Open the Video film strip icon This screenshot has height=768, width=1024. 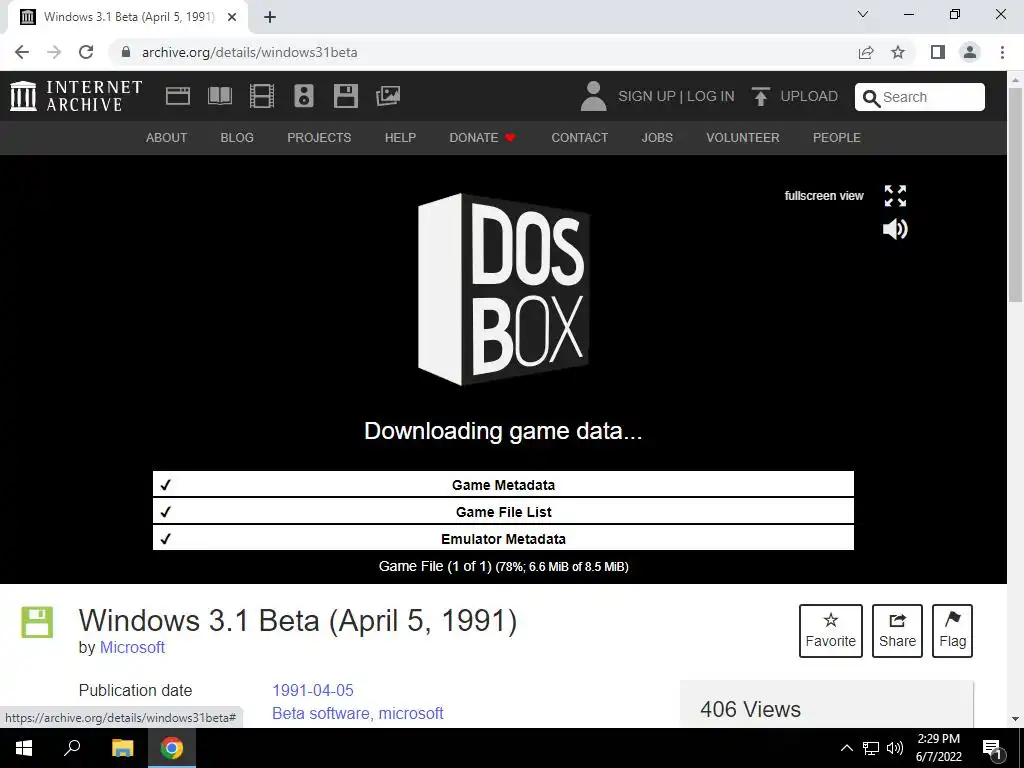(262, 96)
